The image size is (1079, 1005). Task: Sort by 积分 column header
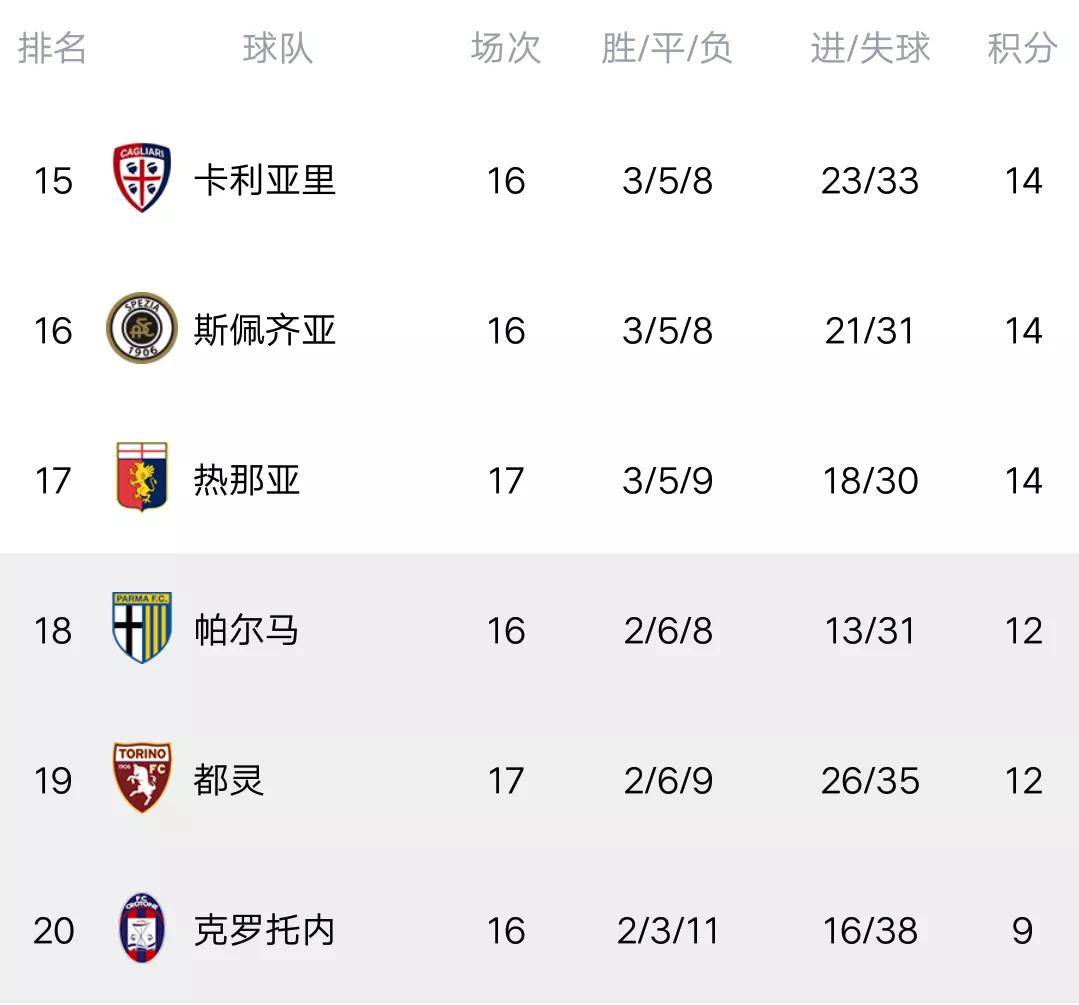1022,48
